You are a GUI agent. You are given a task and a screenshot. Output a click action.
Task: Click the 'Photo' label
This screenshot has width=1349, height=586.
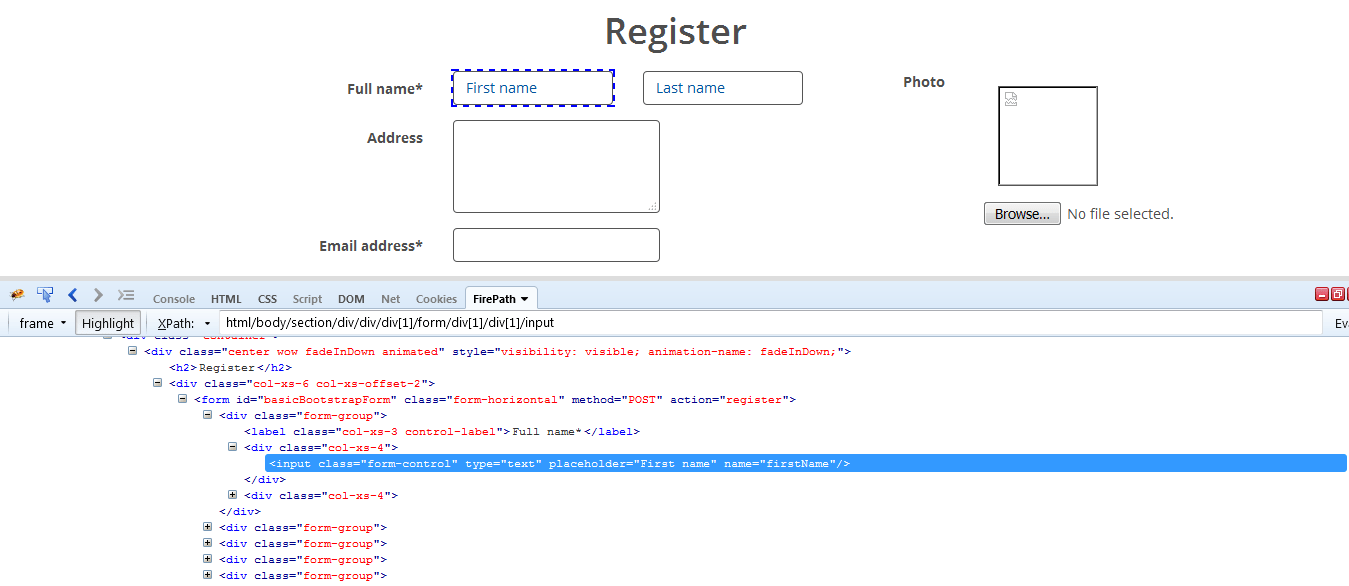point(924,82)
